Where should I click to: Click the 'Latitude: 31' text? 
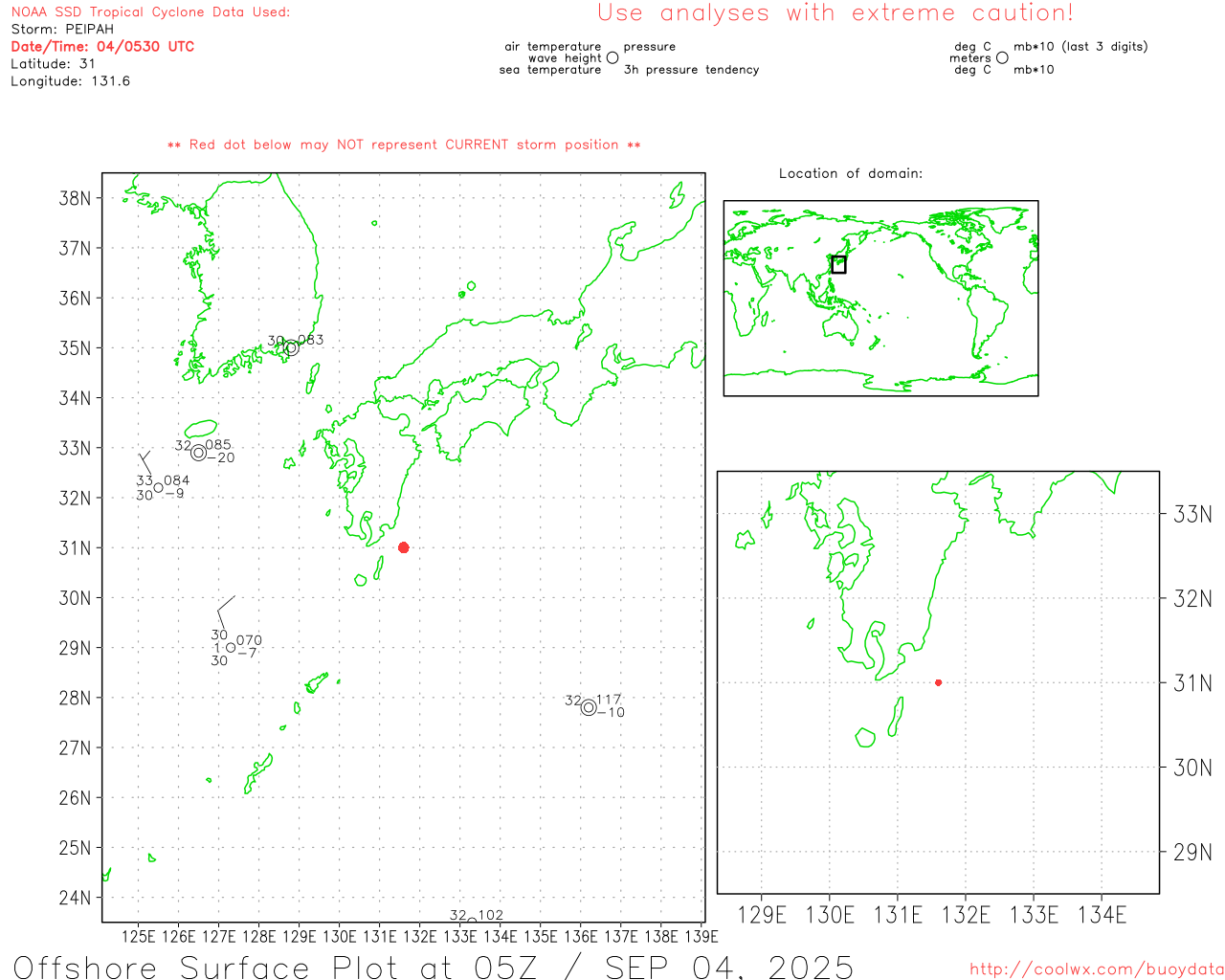(54, 64)
